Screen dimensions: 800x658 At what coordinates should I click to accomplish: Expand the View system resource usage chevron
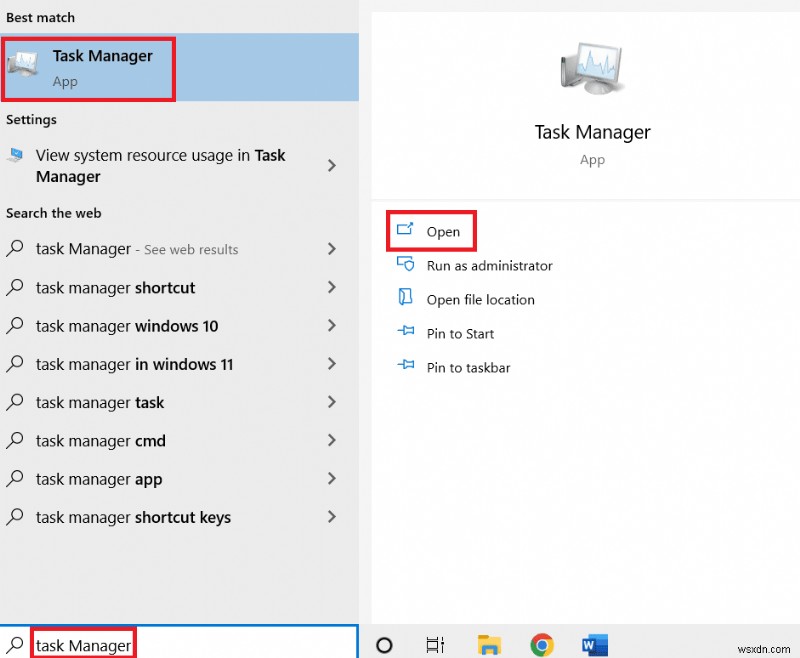pos(332,166)
